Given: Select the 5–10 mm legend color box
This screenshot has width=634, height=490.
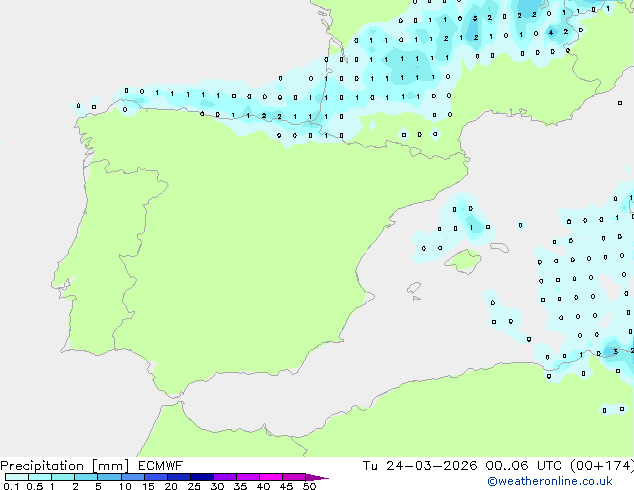Looking at the screenshot, I should 109,477.
